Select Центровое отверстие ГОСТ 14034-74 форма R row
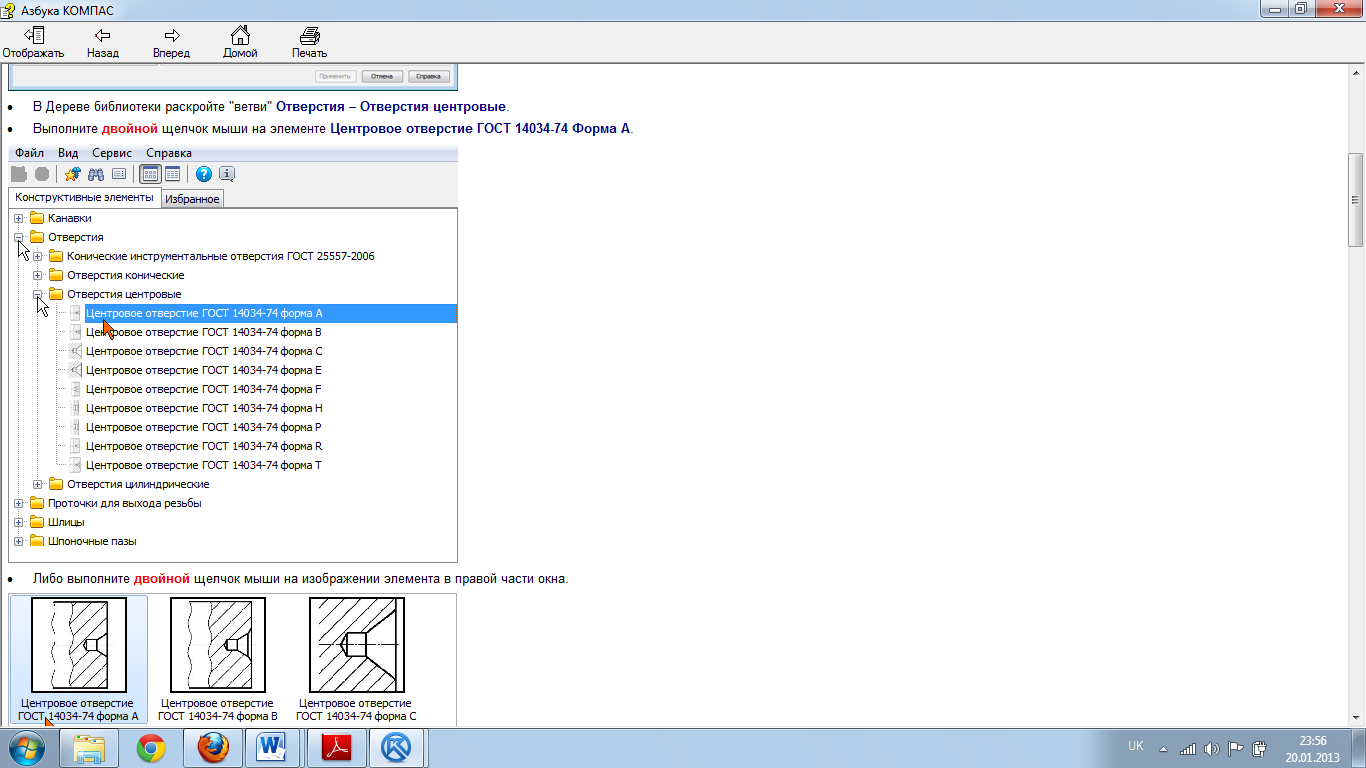This screenshot has height=768, width=1366. 204,446
